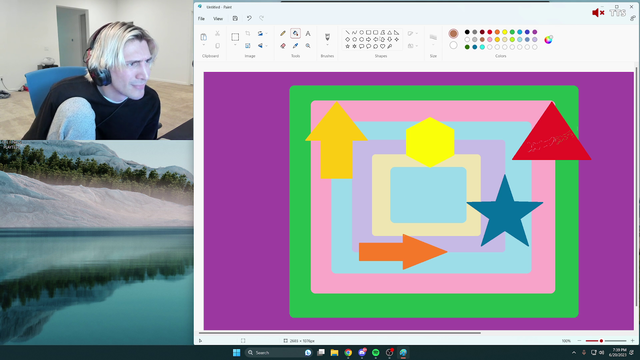This screenshot has width=640, height=360.
Task: Pick the Five-point star shape
Action: [347, 47]
